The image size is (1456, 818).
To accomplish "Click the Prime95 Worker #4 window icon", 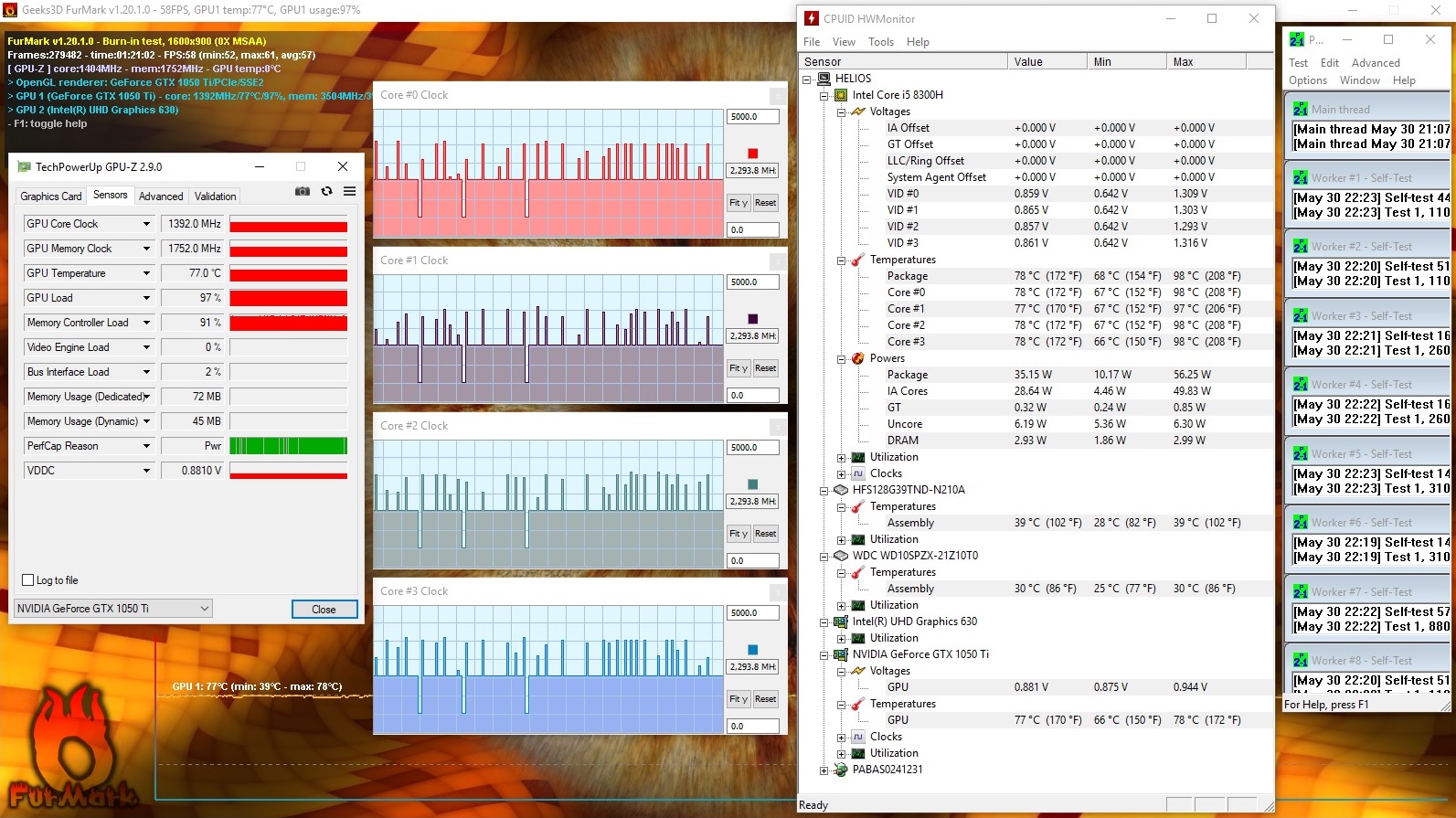I will click(x=1300, y=384).
